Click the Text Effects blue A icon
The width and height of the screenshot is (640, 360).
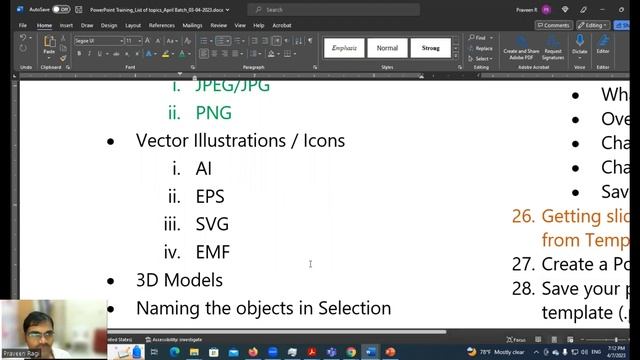(x=149, y=54)
